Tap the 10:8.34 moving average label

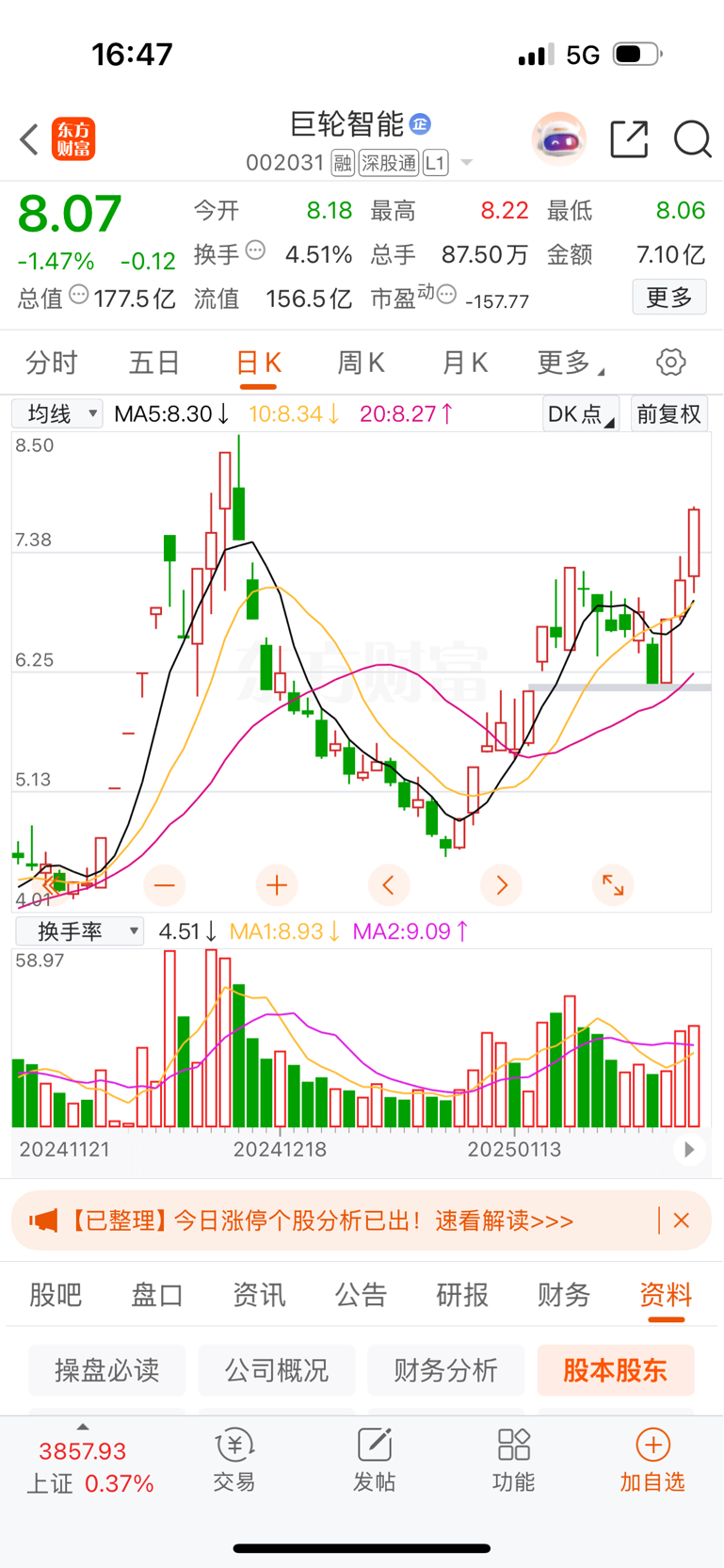[294, 413]
